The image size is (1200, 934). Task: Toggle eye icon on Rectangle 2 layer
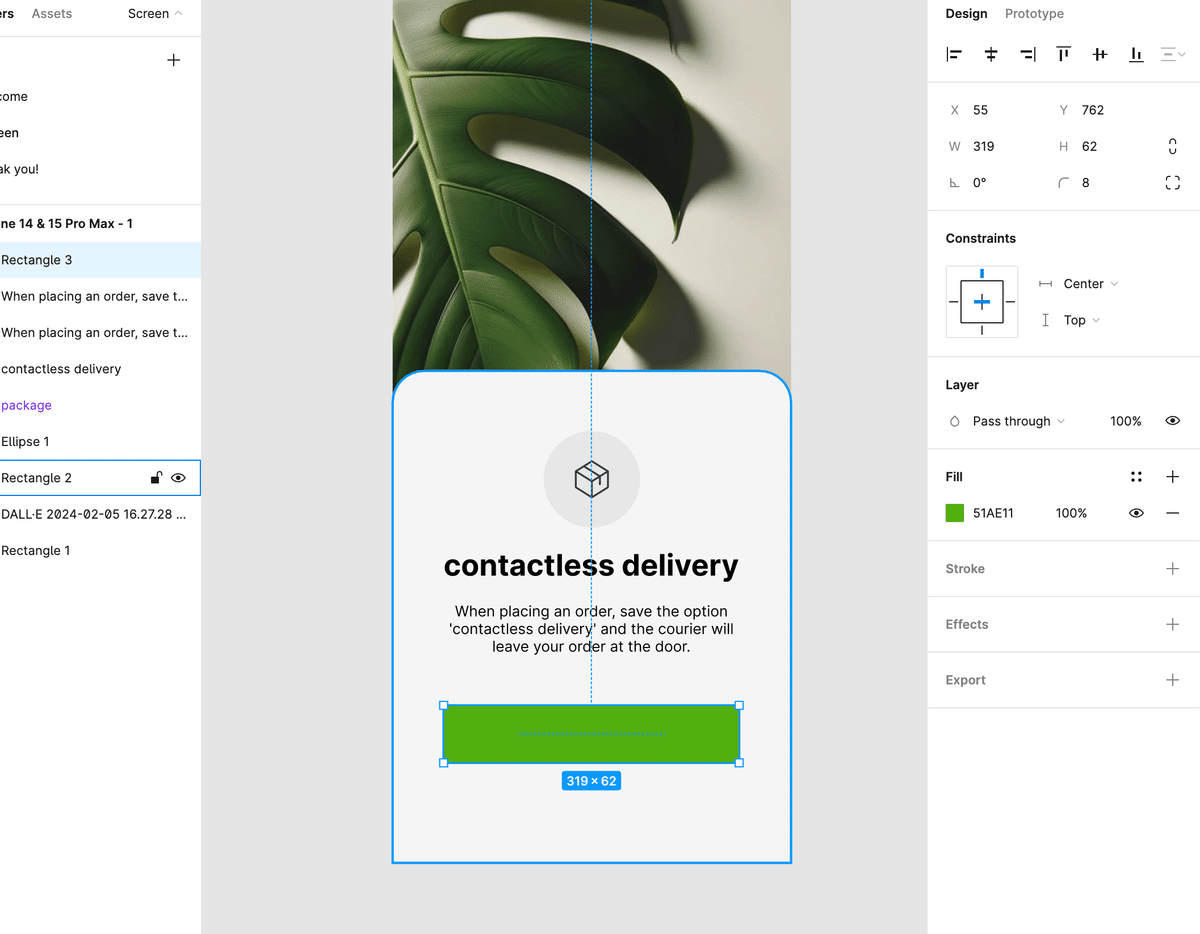178,478
